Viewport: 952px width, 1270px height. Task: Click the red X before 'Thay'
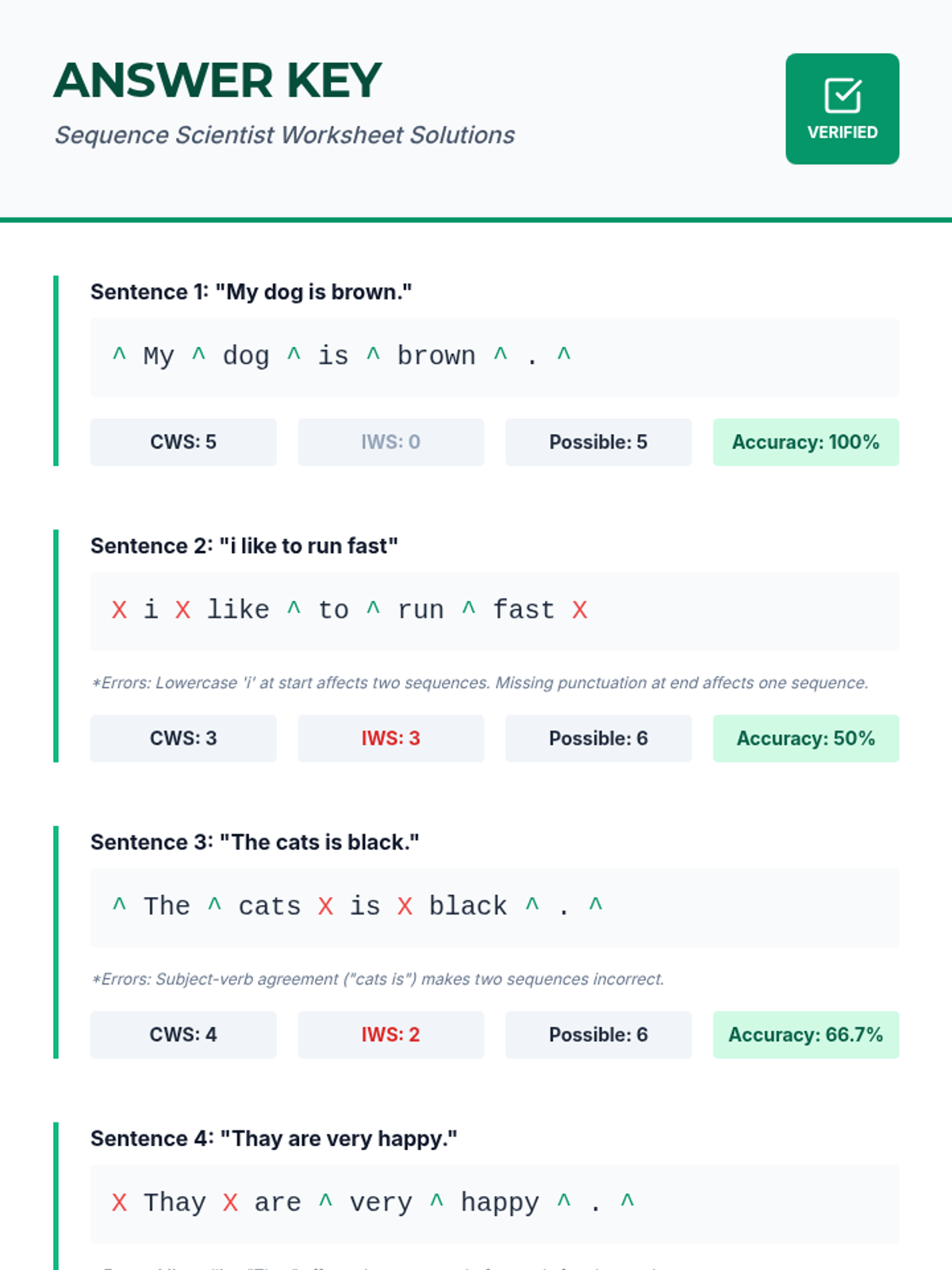tap(119, 1202)
